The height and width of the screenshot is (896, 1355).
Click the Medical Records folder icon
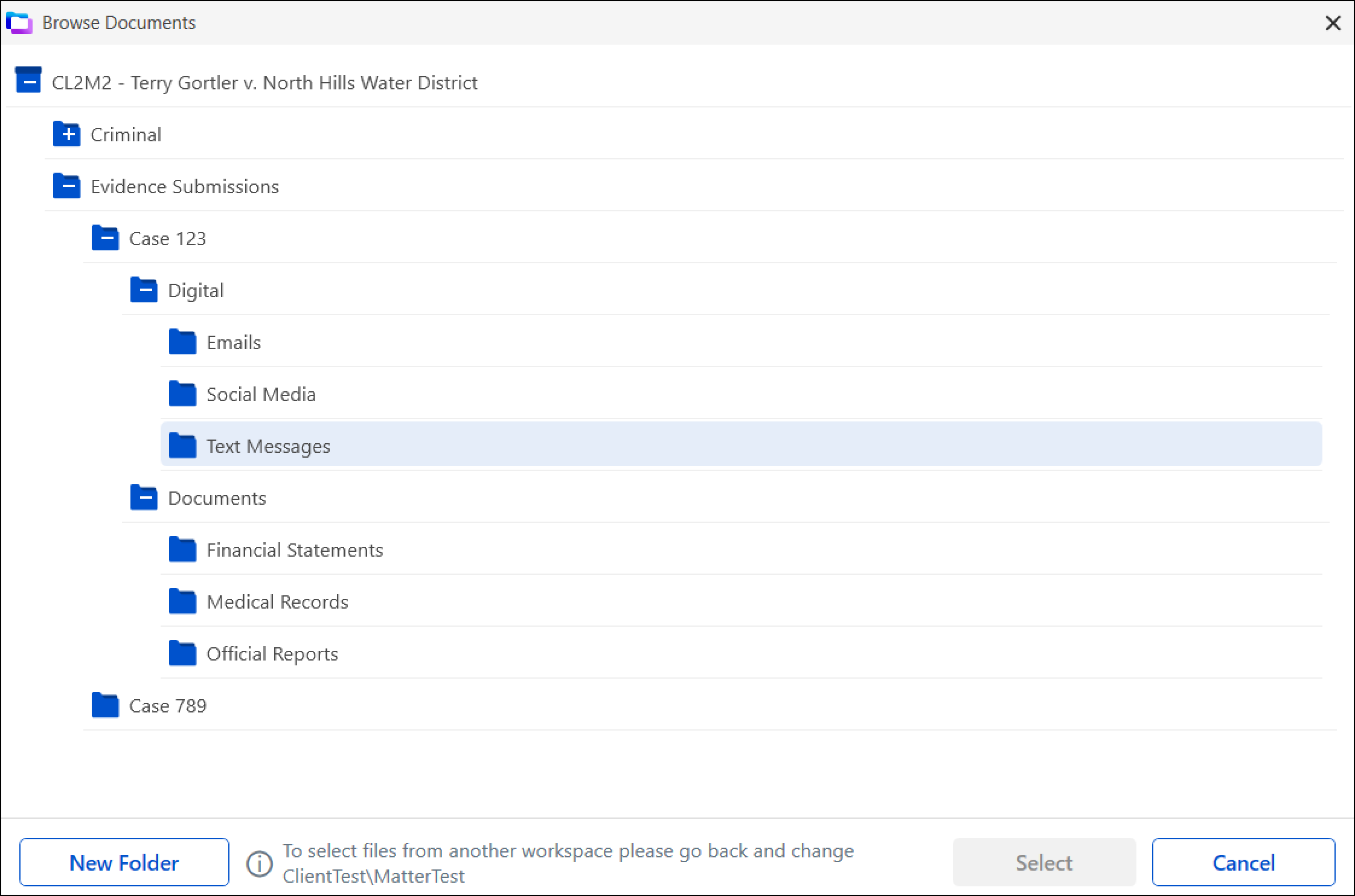tap(182, 601)
